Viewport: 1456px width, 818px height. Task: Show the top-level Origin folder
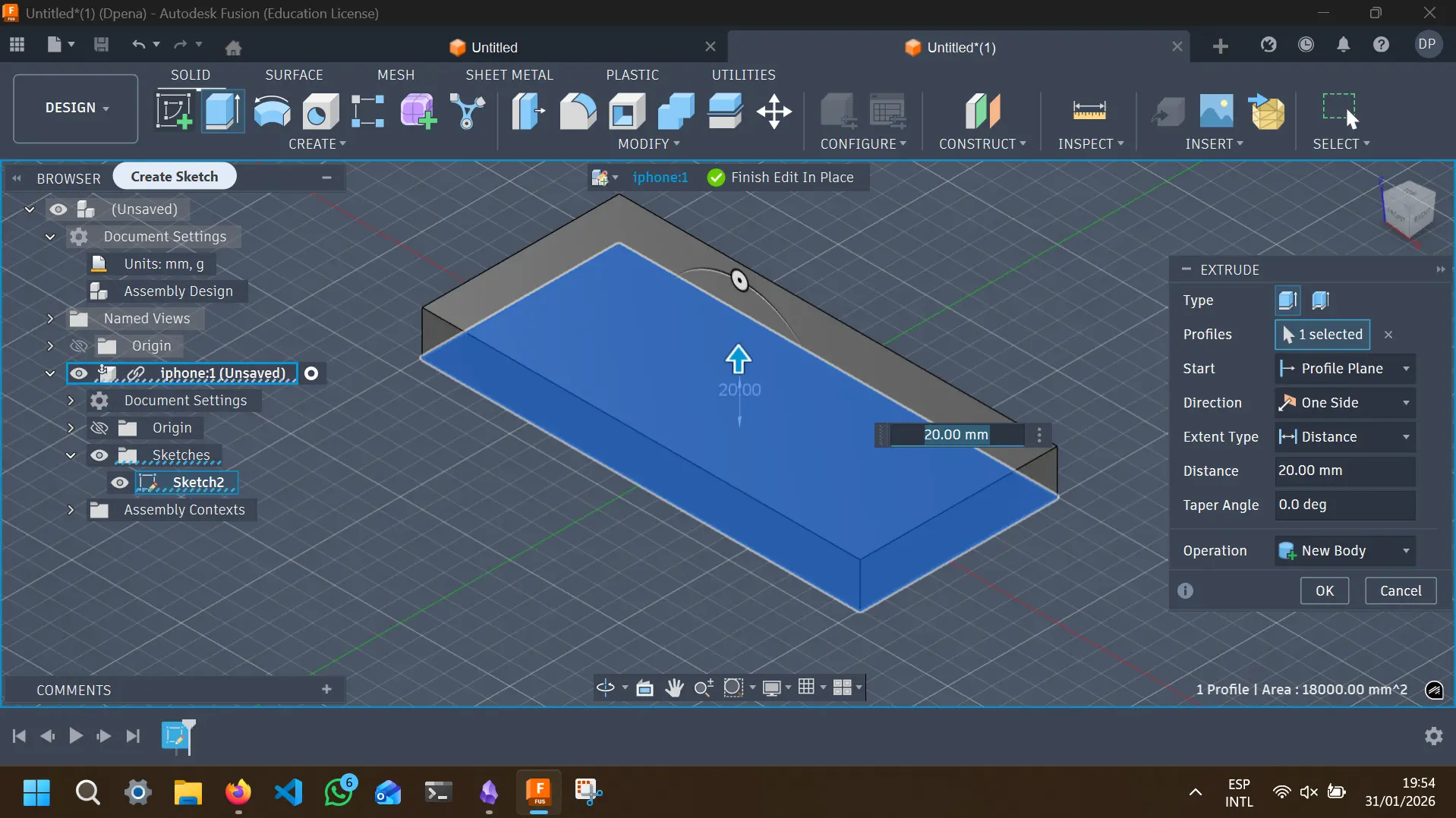tap(79, 346)
